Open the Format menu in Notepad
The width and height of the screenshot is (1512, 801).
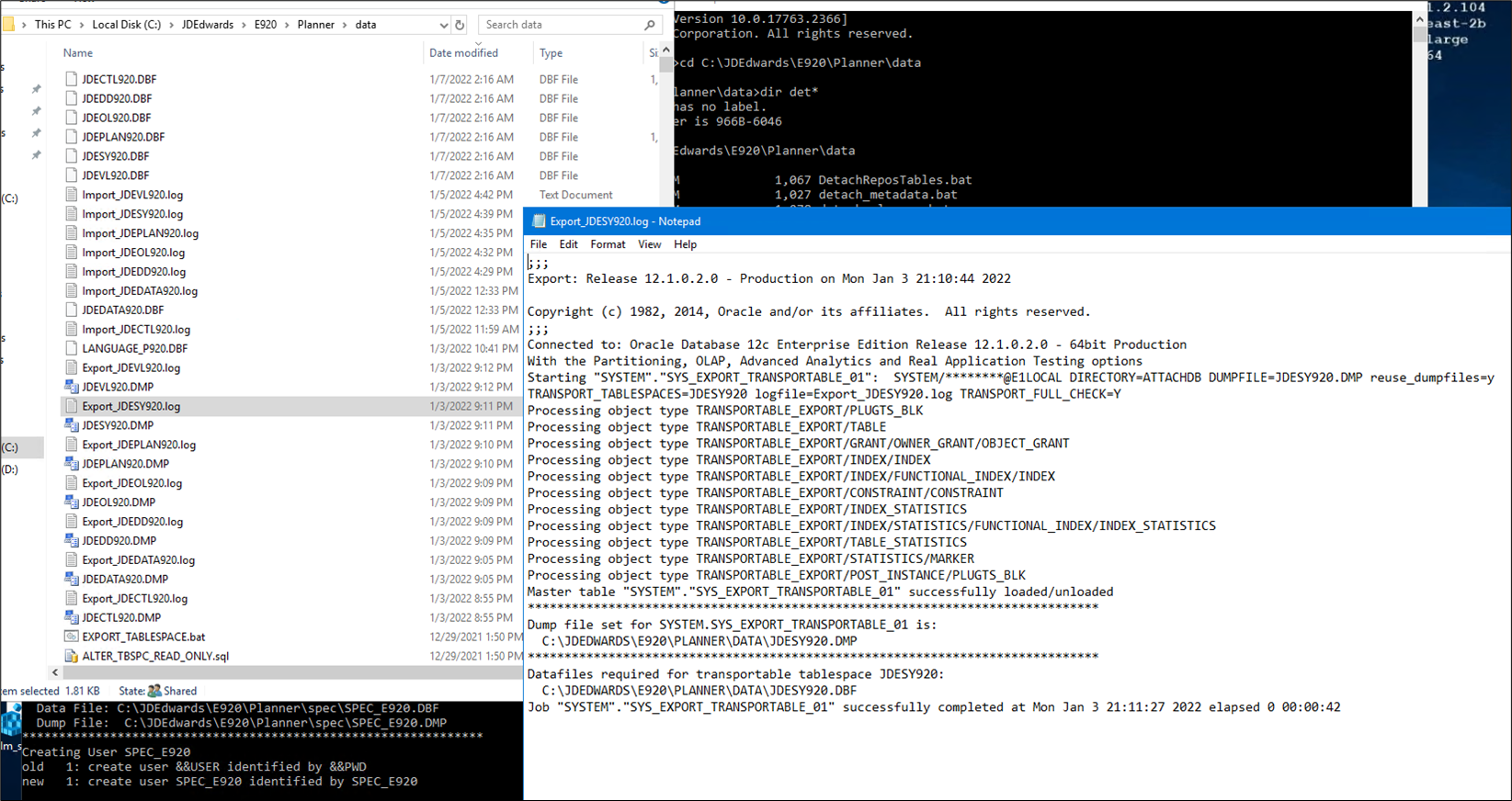point(608,244)
